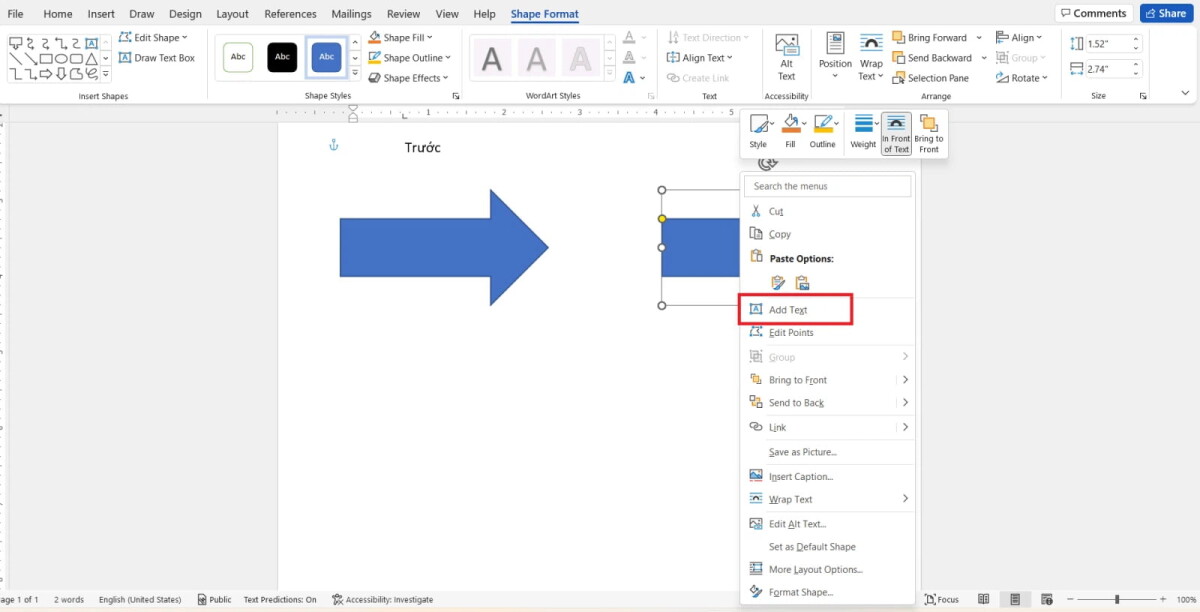Toggle Text Predictions: On in status bar
The height and width of the screenshot is (612, 1200).
pos(280,599)
